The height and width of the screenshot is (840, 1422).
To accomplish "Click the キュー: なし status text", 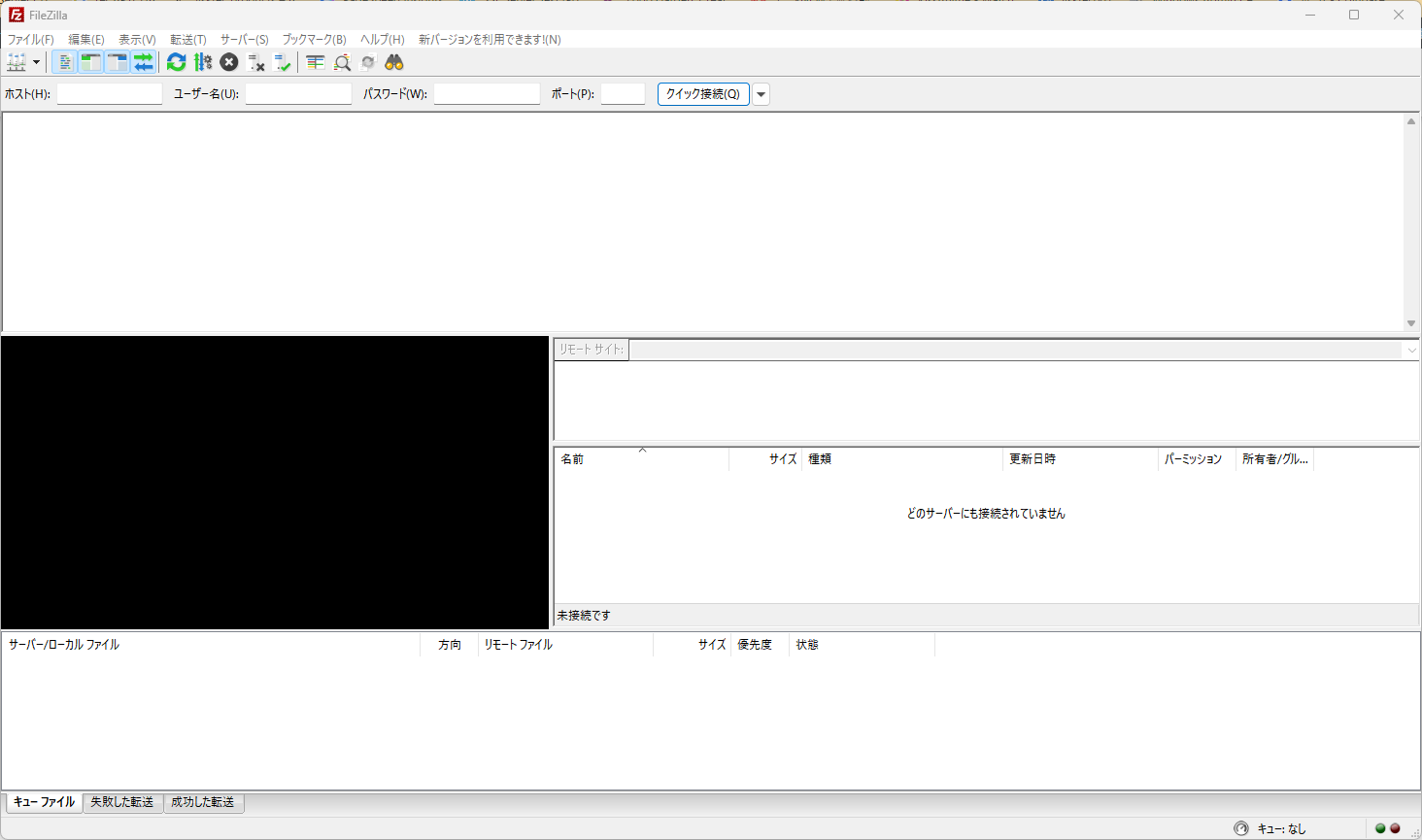I will point(1281,829).
